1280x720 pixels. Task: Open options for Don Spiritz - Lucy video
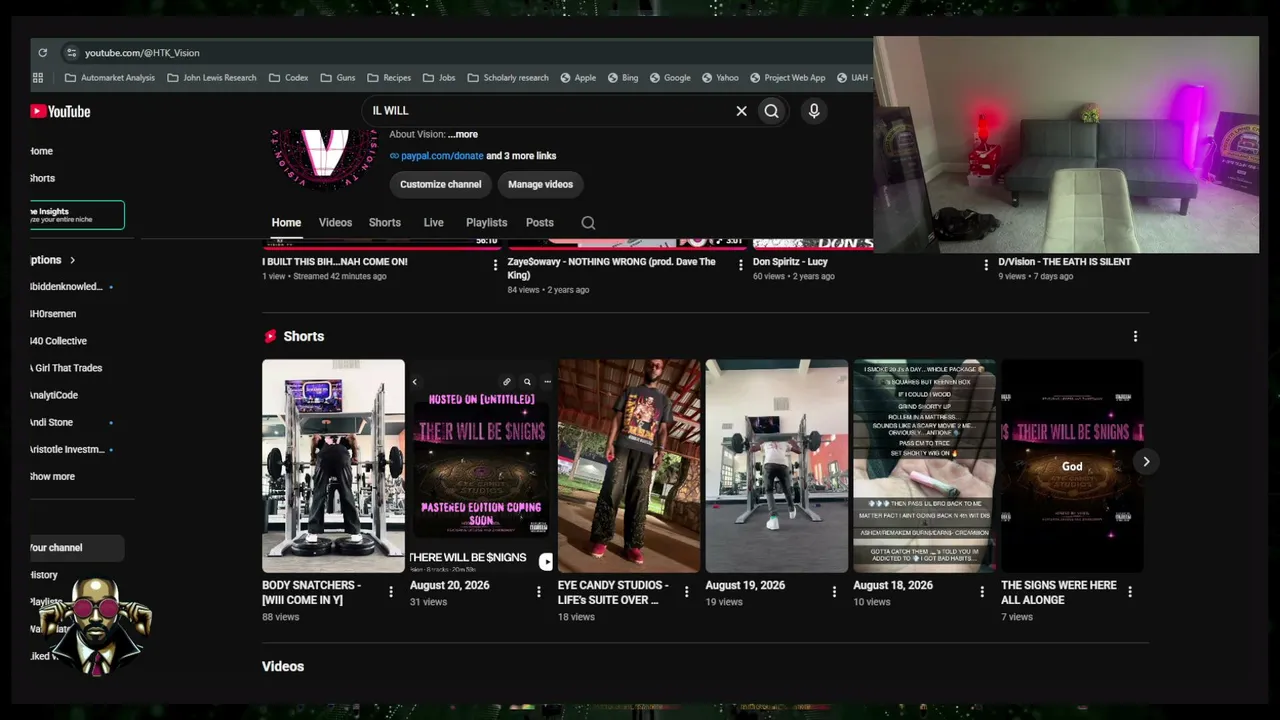coord(986,265)
